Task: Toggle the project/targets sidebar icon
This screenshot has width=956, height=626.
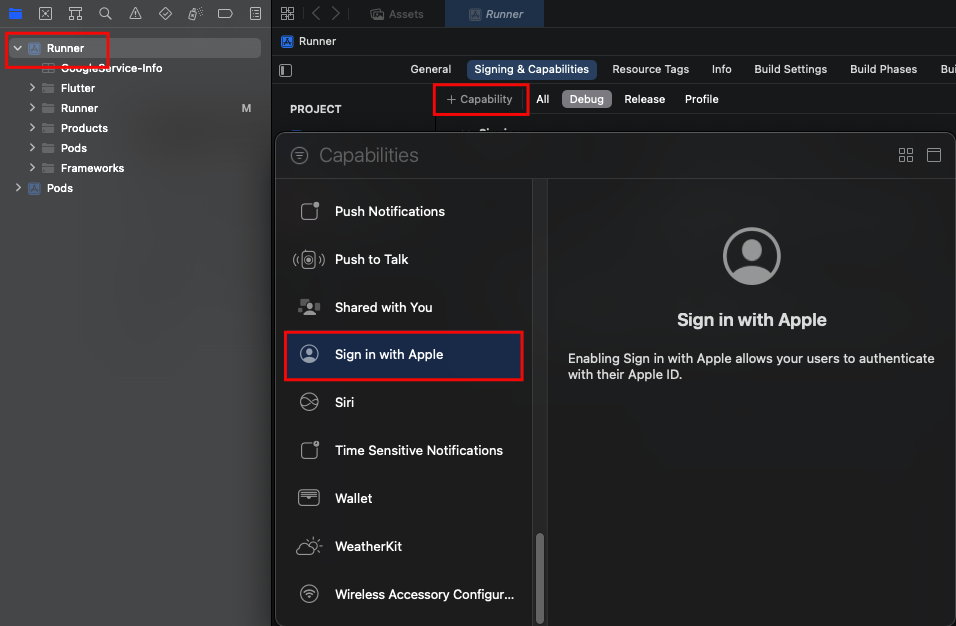Action: click(285, 70)
